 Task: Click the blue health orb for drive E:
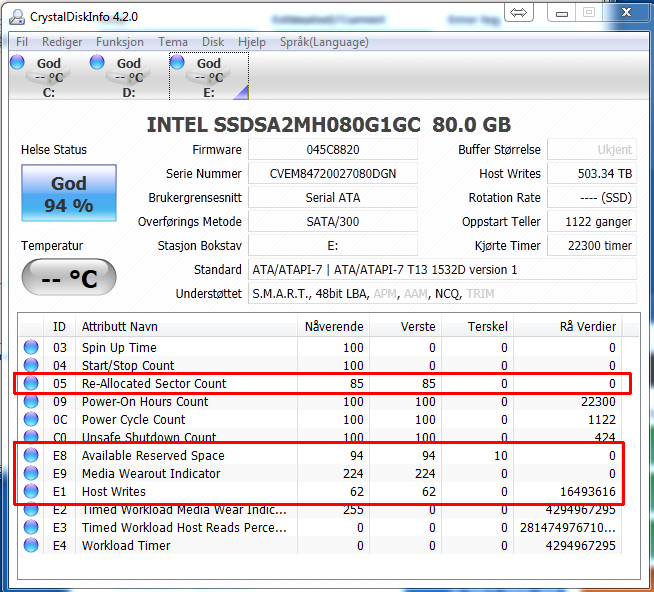pyautogui.click(x=177, y=62)
